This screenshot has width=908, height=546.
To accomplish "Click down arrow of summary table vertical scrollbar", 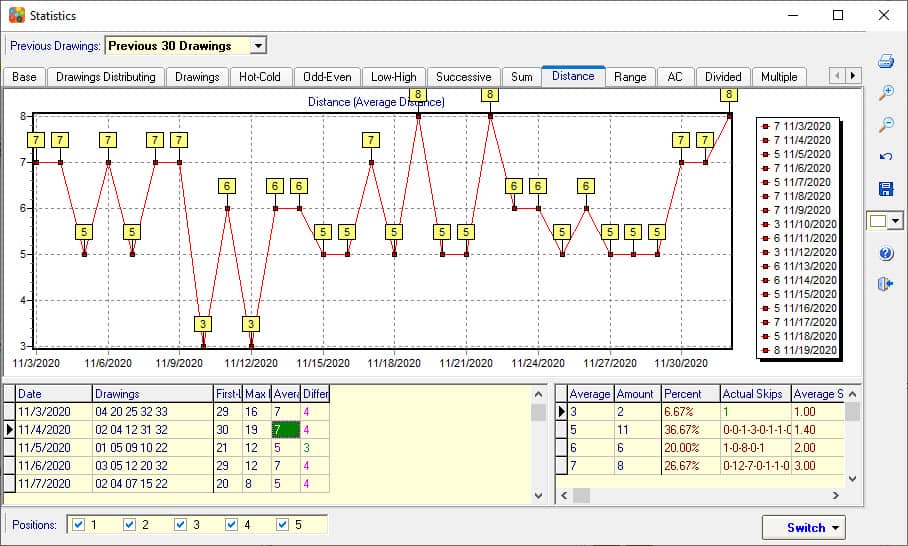I will tap(852, 478).
